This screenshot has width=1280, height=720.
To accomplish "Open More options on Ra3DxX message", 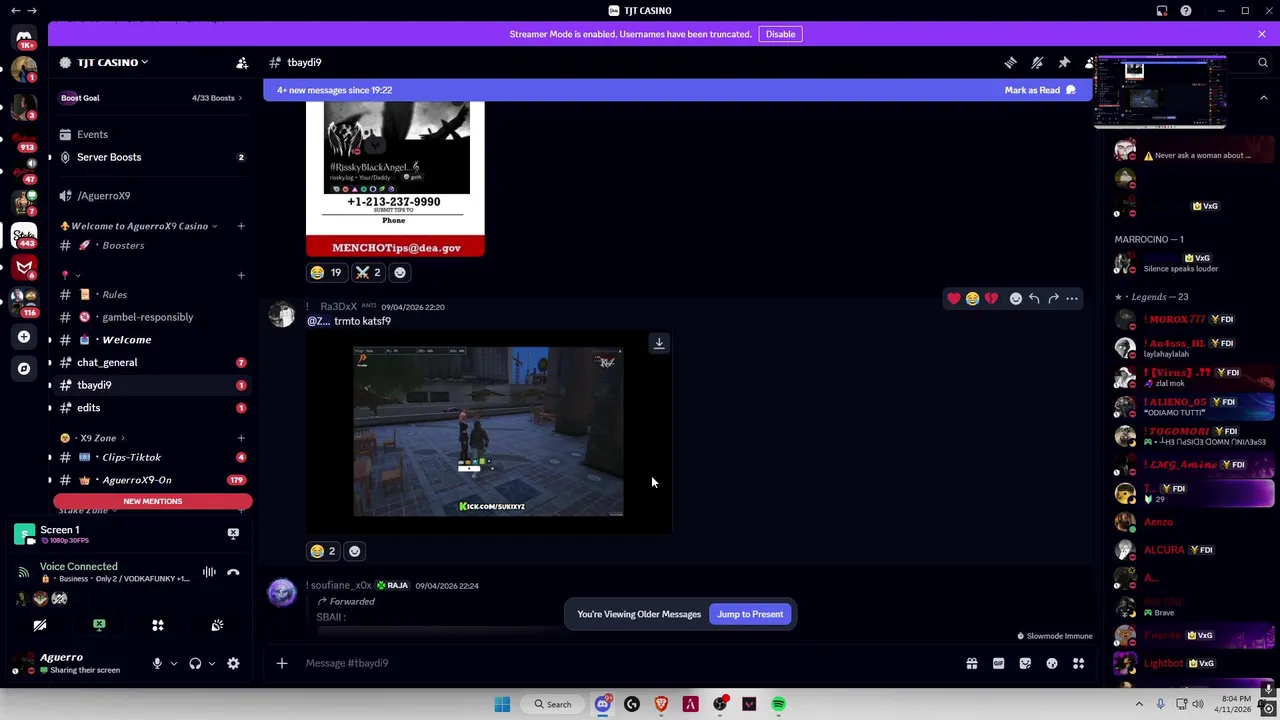I will 1072,298.
